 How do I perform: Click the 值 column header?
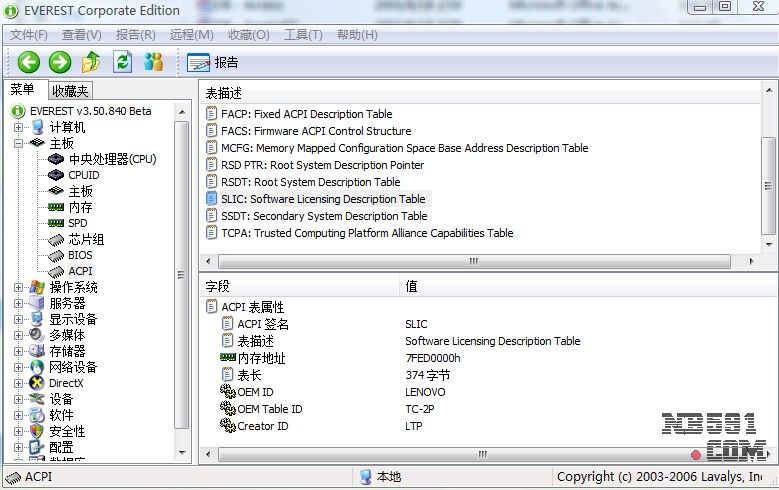(412, 286)
